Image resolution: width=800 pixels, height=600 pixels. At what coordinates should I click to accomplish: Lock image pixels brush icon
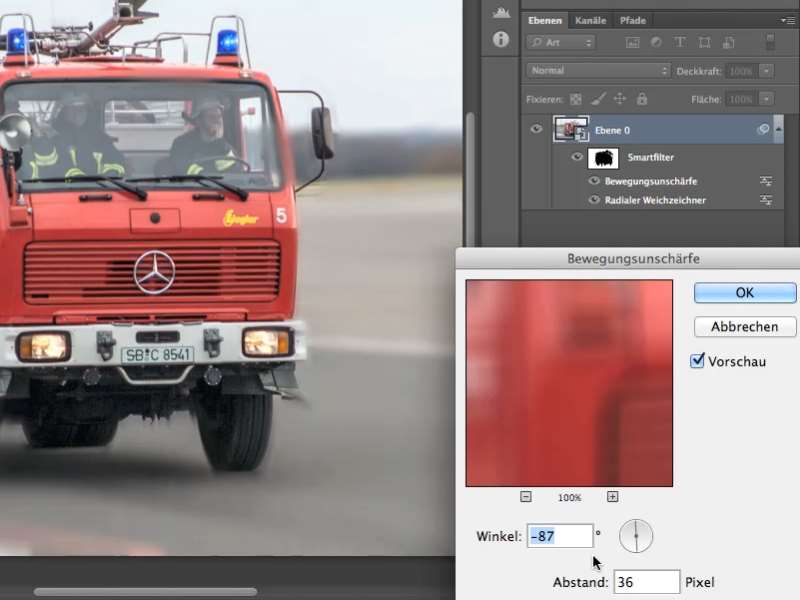click(598, 99)
